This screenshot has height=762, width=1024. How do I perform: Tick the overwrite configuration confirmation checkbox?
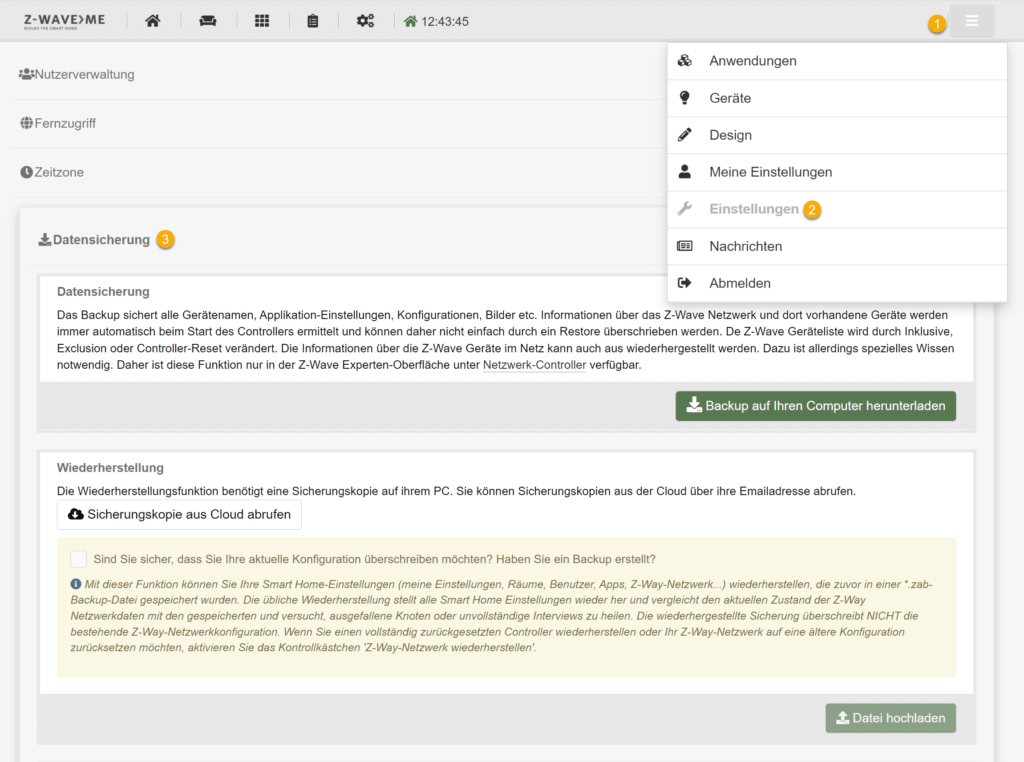coord(78,559)
